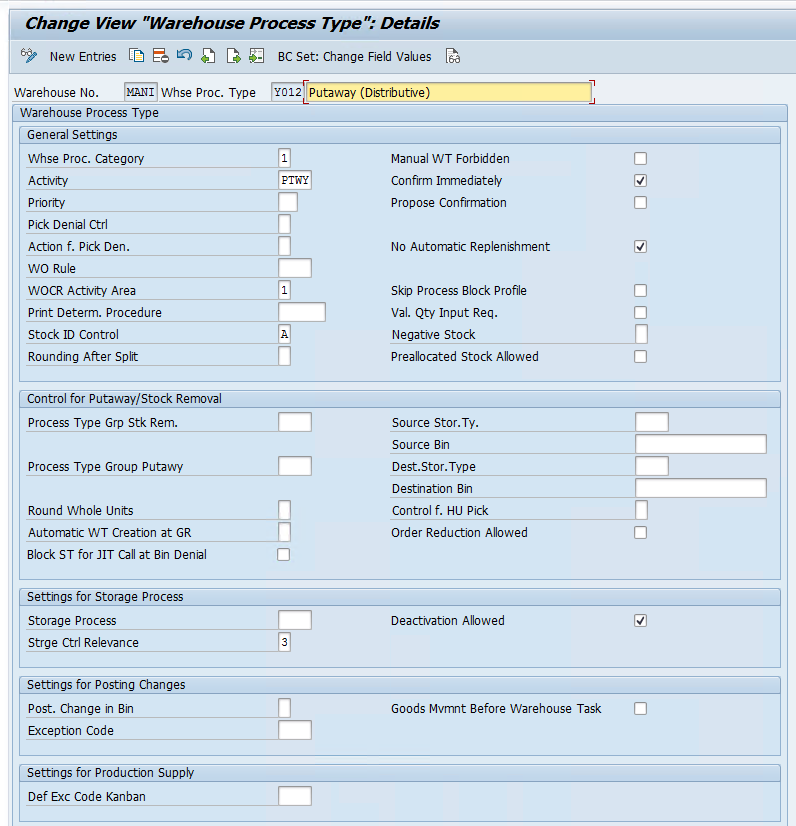Click Source Stor.Ty. field

[x=652, y=422]
